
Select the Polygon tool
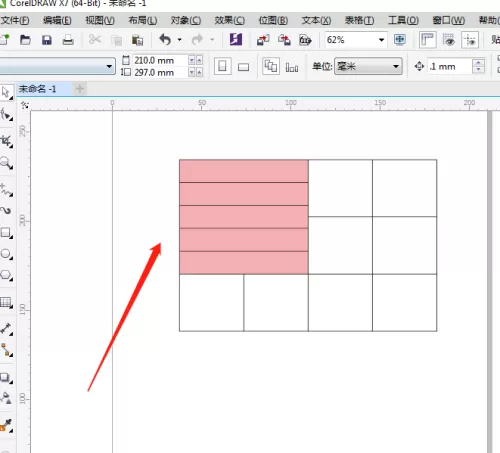(x=6, y=275)
